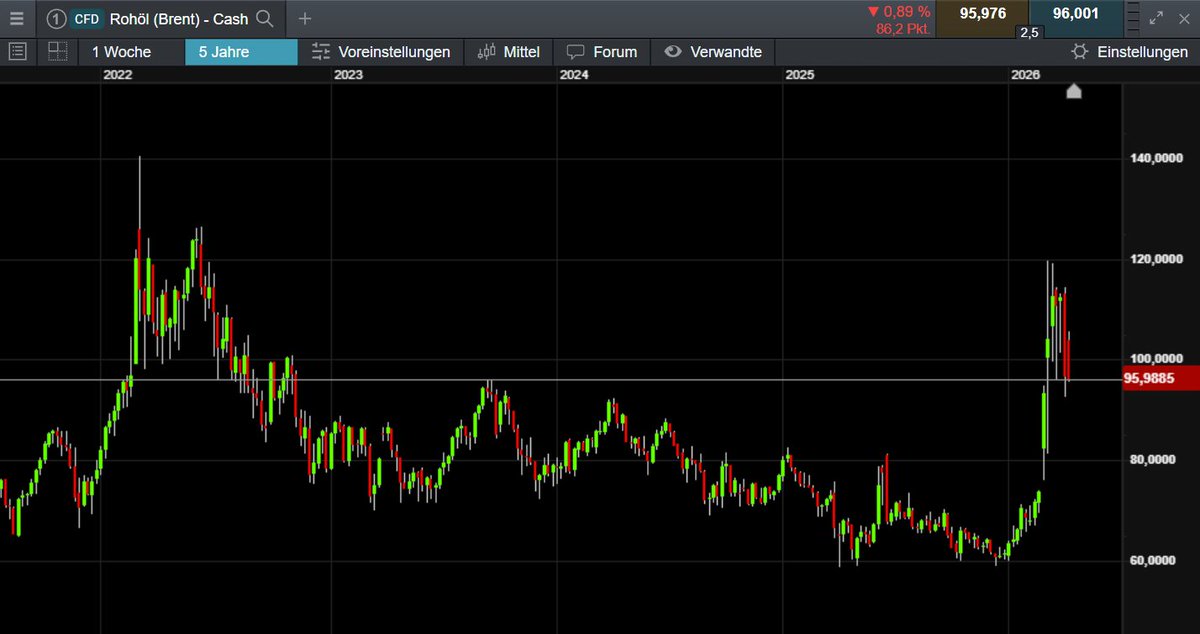Show Verwandte related instruments
This screenshot has width=1200, height=634.
point(713,52)
